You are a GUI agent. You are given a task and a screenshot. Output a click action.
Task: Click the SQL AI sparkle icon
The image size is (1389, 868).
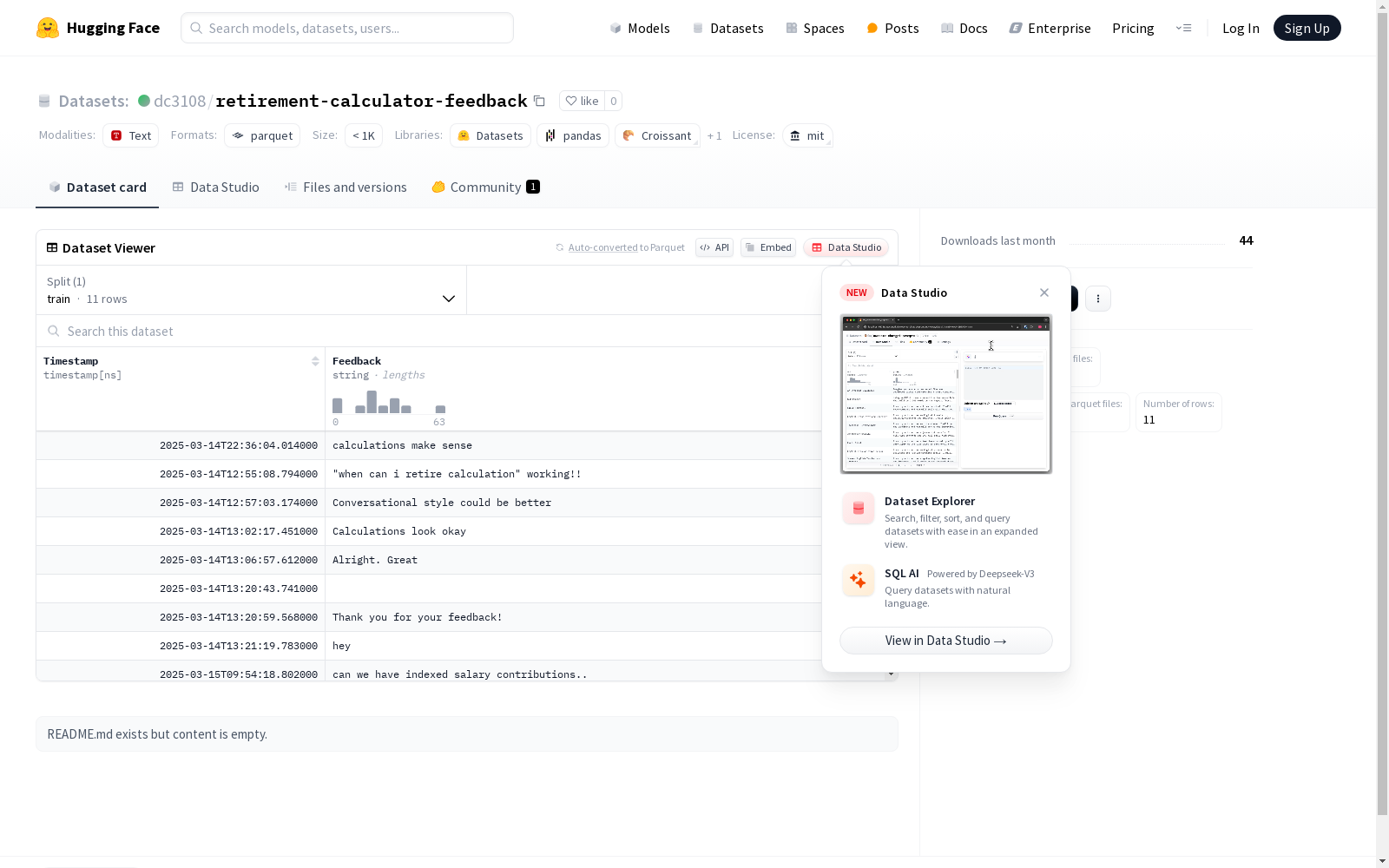[859, 580]
